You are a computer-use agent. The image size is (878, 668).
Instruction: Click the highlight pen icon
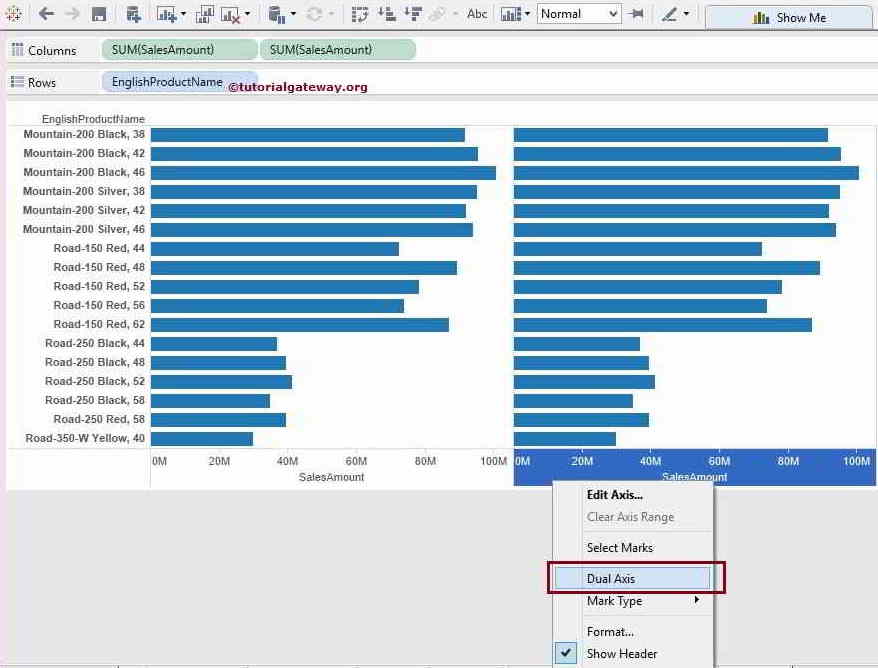(669, 14)
